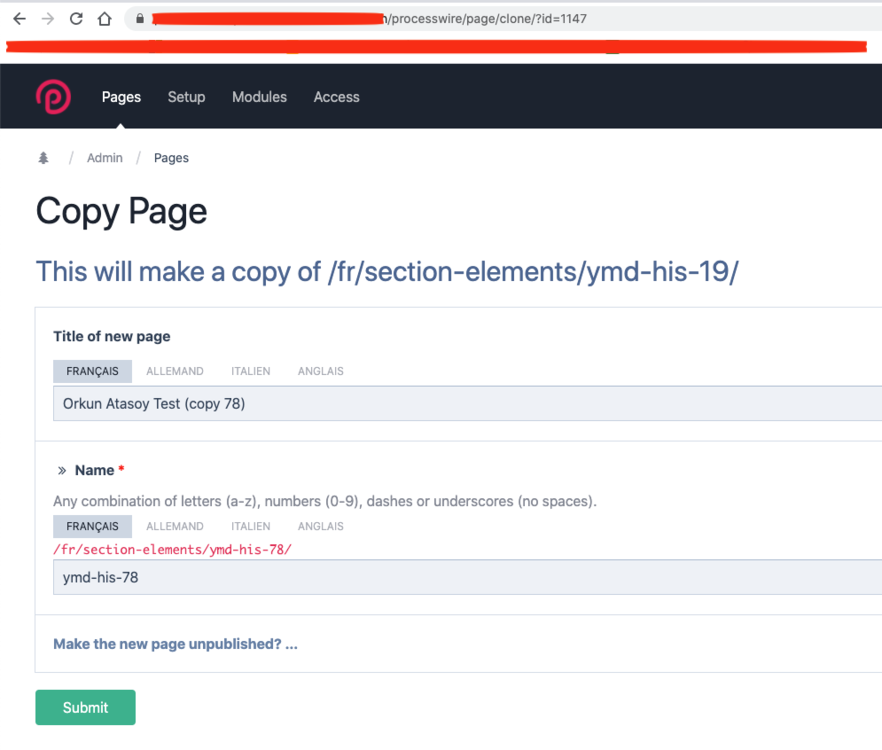Click the double-chevron icon beside Name
The width and height of the screenshot is (882, 750).
click(62, 470)
